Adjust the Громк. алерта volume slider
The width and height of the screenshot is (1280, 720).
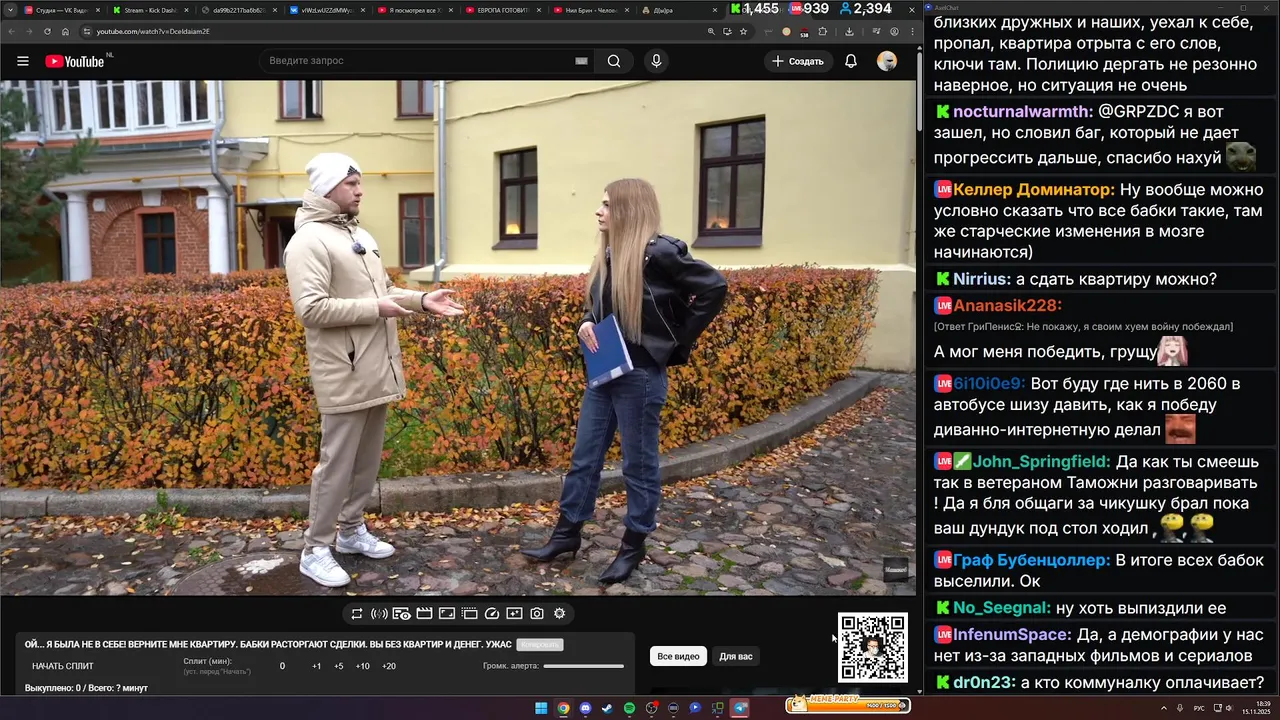tap(584, 666)
